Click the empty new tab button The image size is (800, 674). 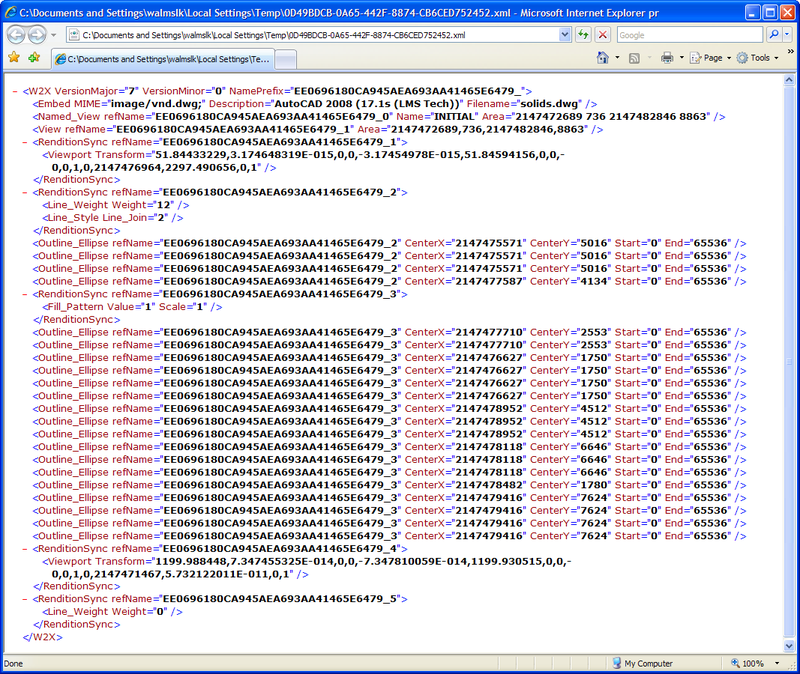[285, 59]
